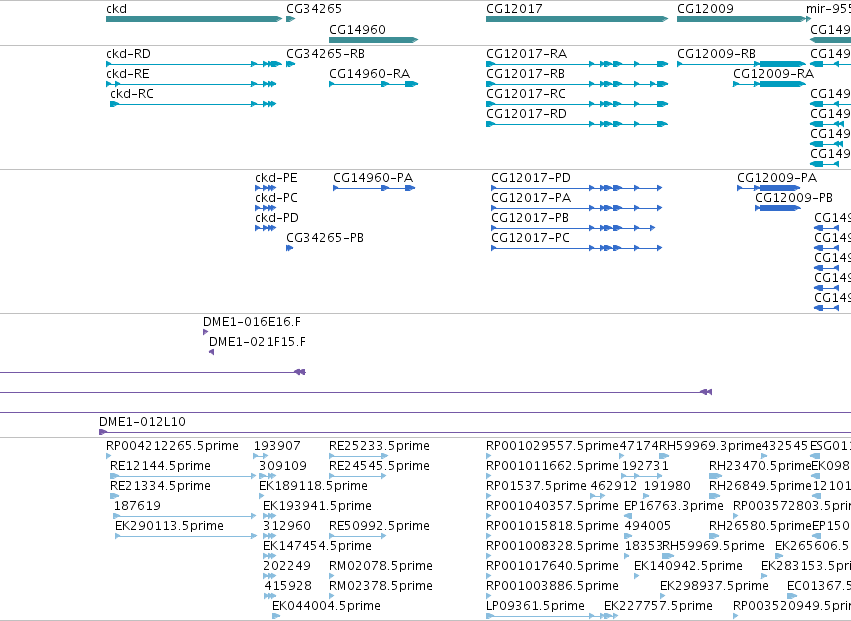Select transcript ckd-RD
Screen dimensions: 851x621
click(x=194, y=64)
